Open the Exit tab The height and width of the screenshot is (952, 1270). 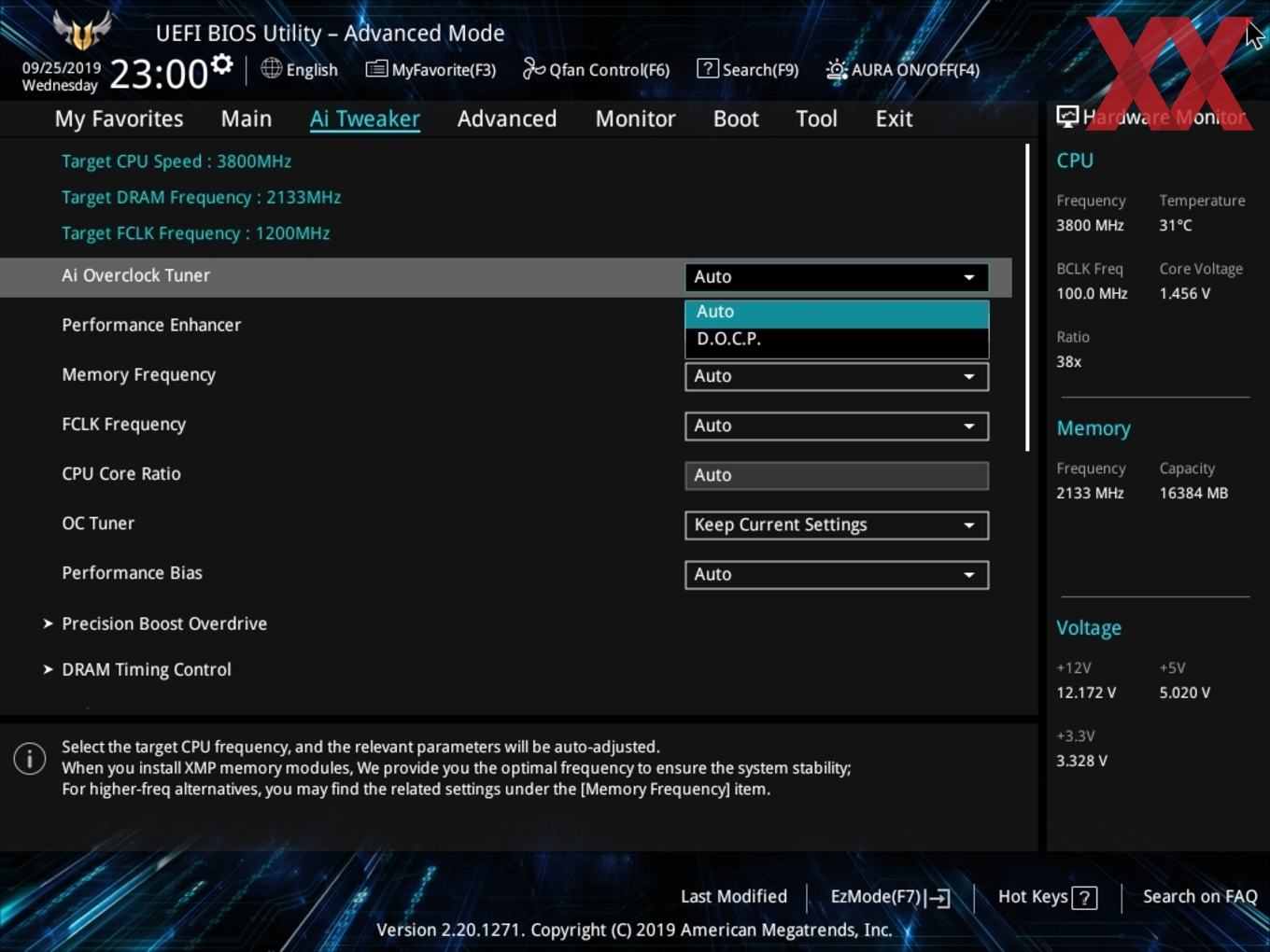pos(894,119)
